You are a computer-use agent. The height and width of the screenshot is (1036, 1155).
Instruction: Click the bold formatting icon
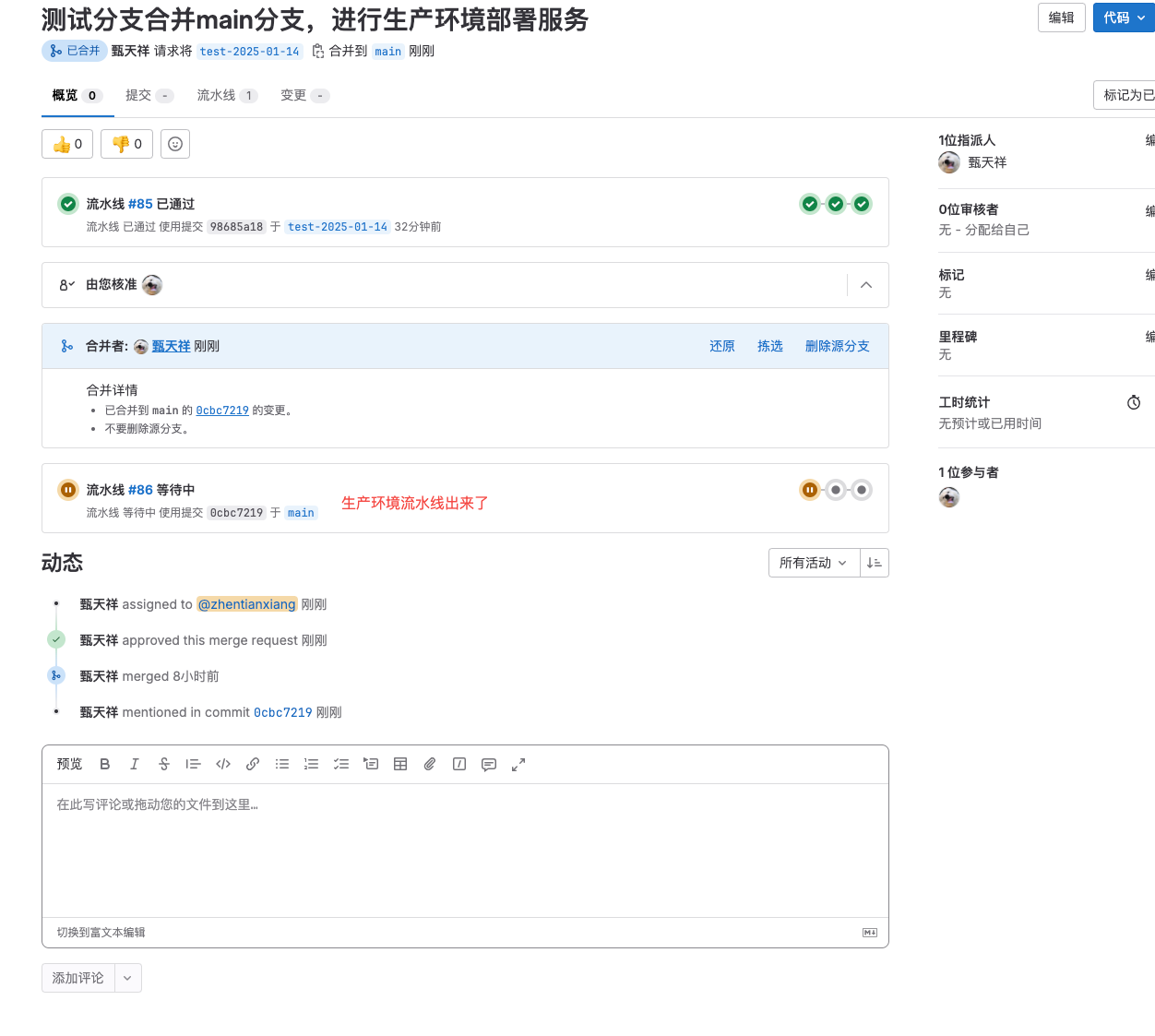coord(105,764)
